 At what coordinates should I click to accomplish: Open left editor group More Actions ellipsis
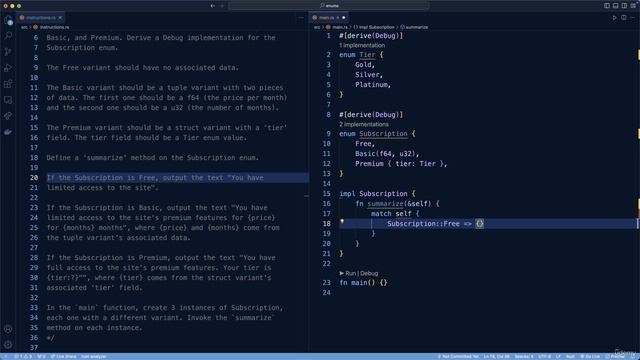[x=301, y=18]
